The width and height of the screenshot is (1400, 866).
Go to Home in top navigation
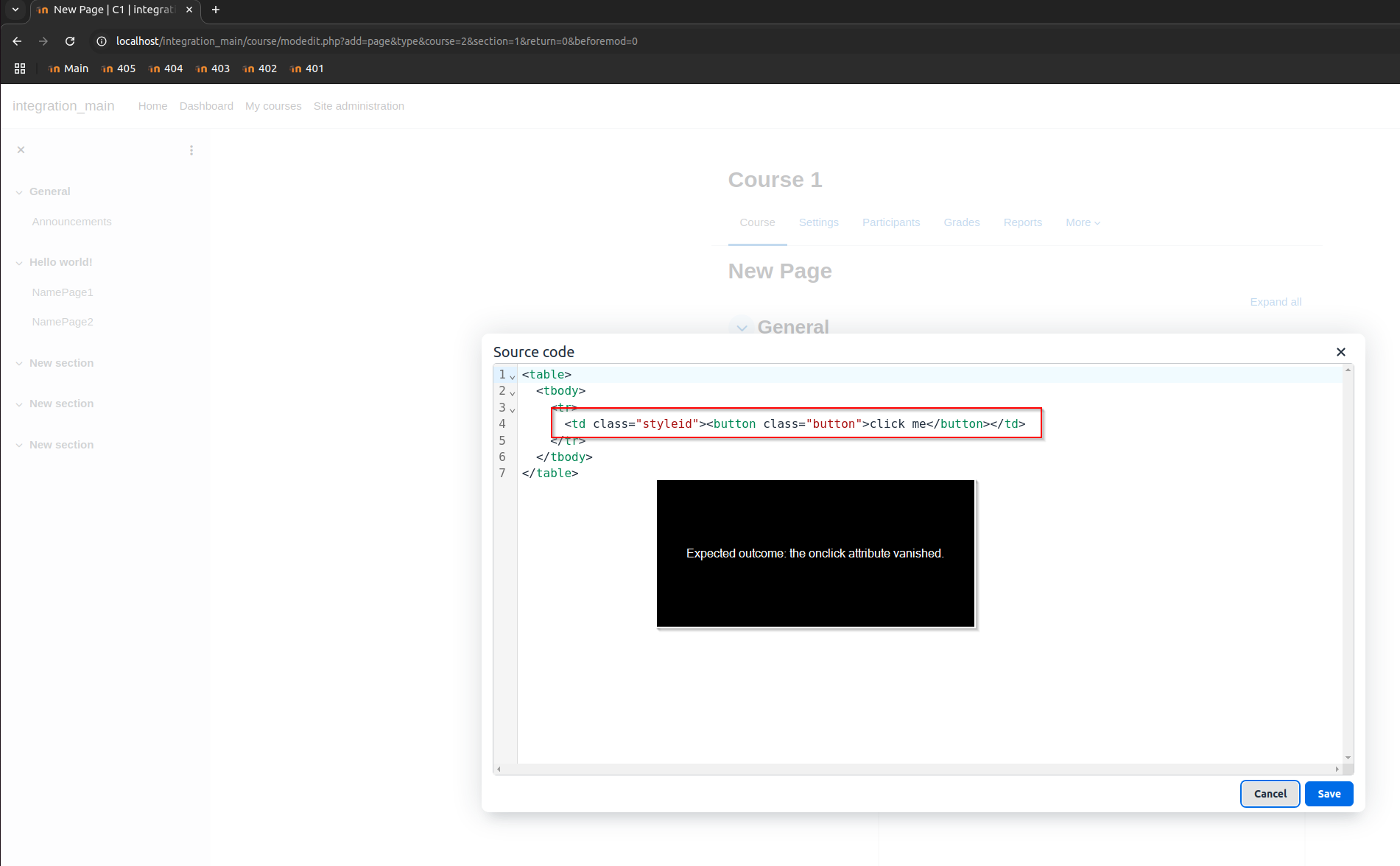[152, 106]
